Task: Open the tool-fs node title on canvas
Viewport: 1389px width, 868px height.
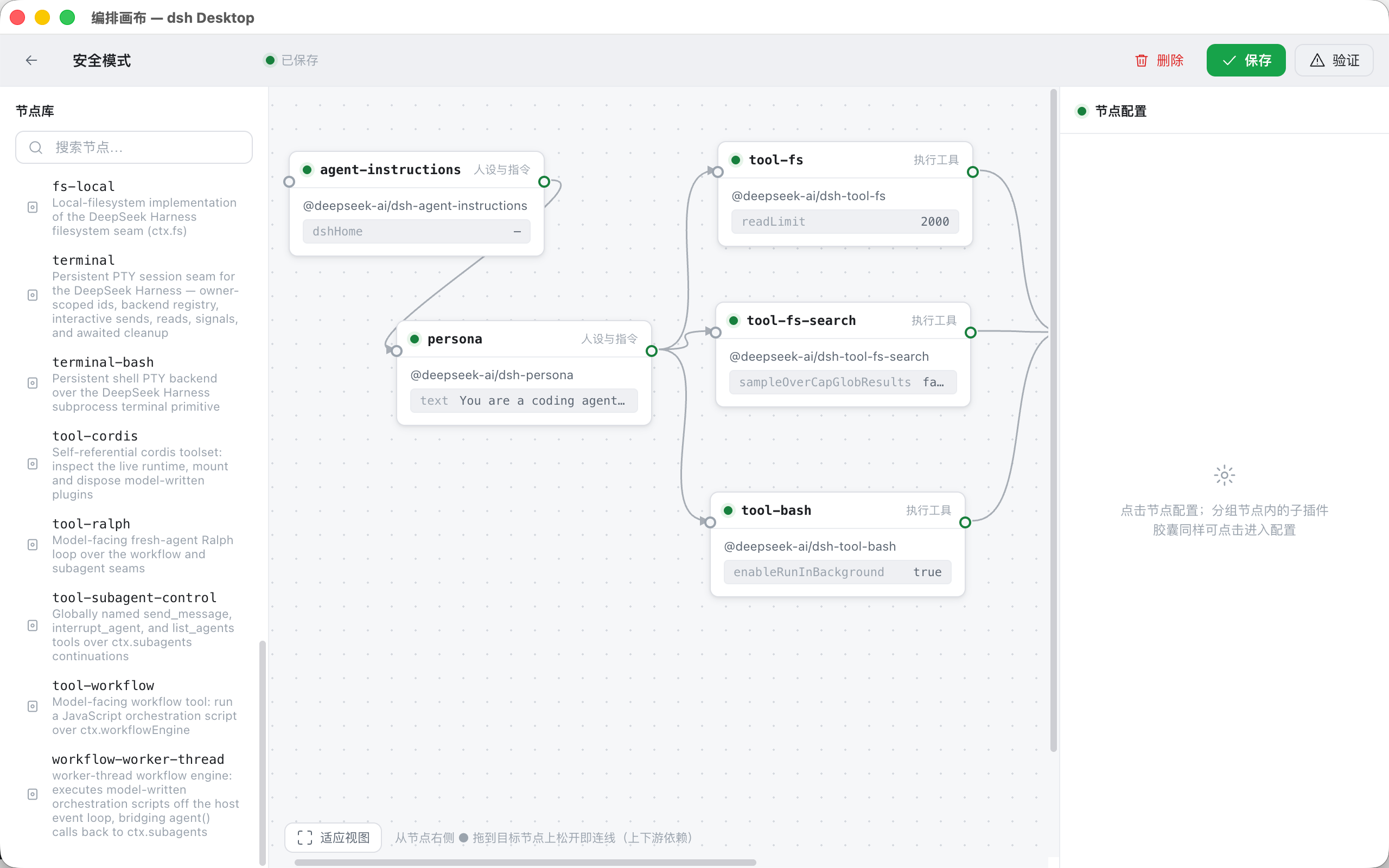Action: (x=776, y=160)
